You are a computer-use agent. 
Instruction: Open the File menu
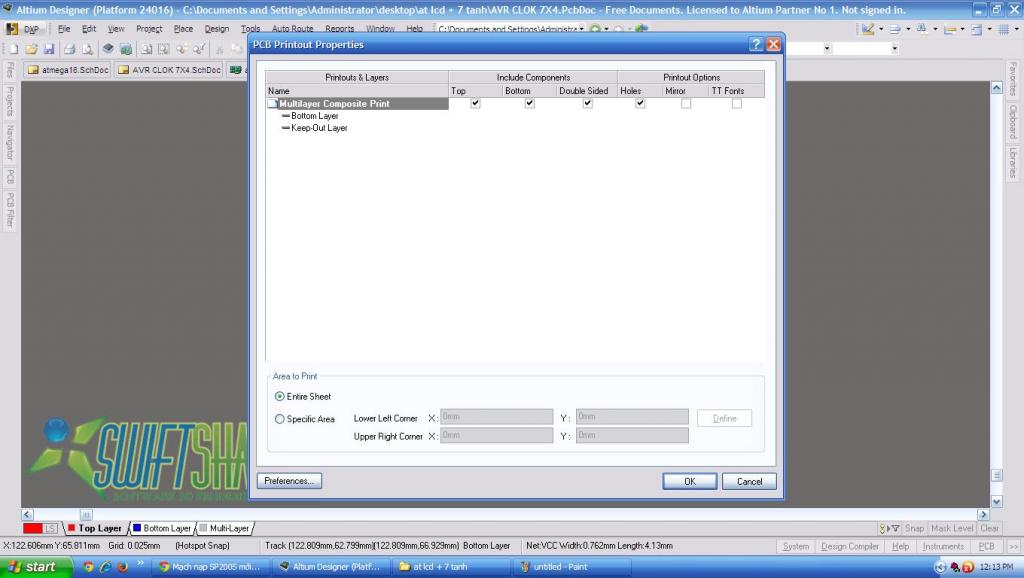click(x=63, y=29)
